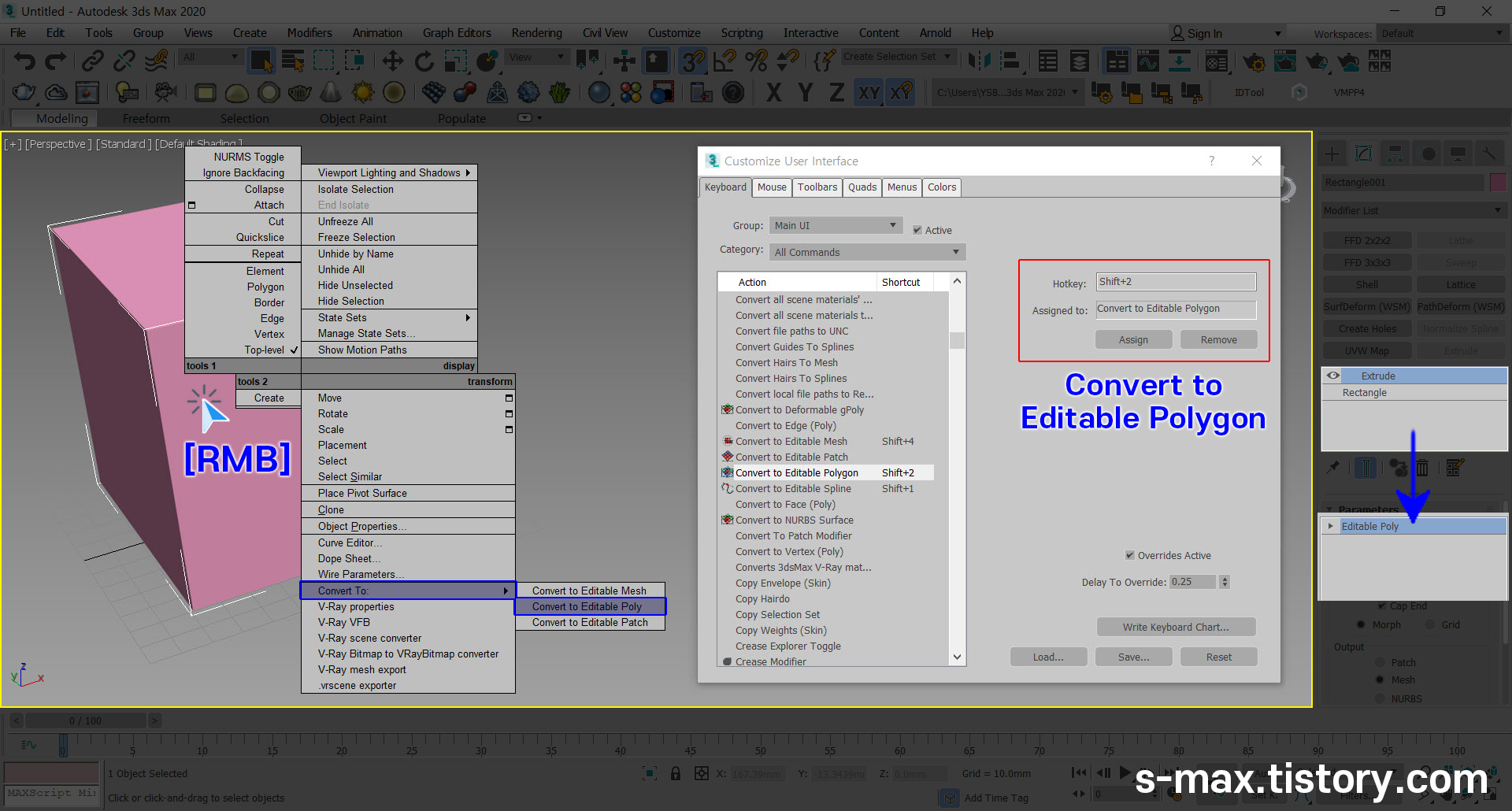The image size is (1512, 811).
Task: Restrict transform to X axis
Action: tap(774, 93)
